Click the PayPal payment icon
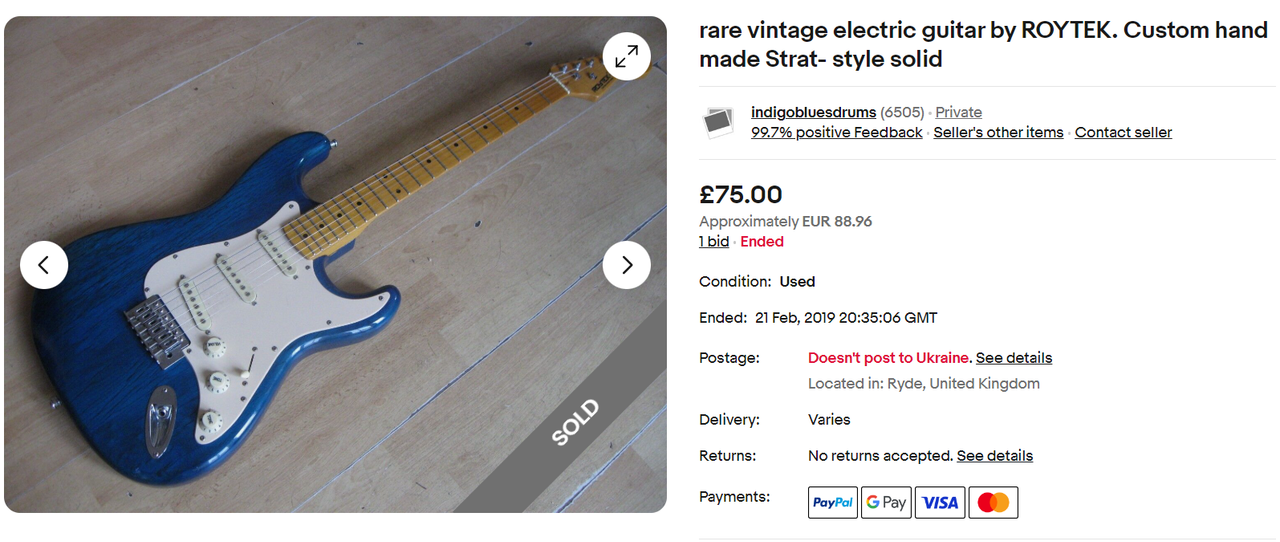The width and height of the screenshot is (1280, 542). (x=833, y=502)
